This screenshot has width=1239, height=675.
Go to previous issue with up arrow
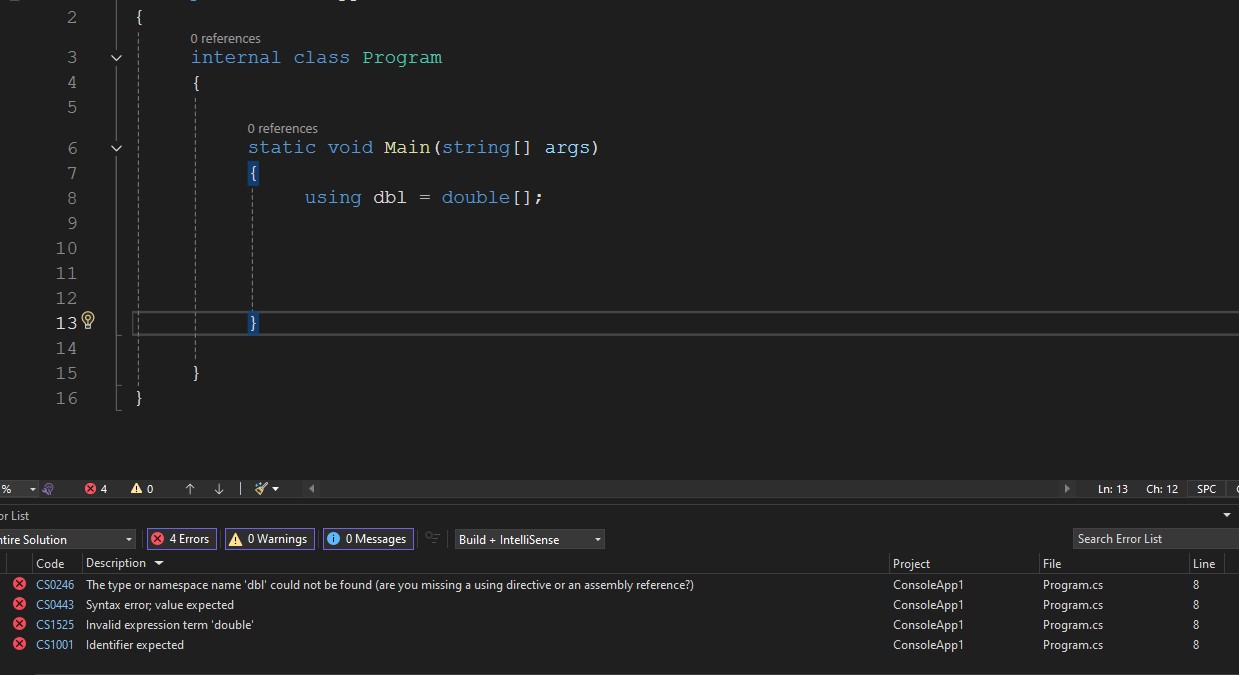(190, 489)
